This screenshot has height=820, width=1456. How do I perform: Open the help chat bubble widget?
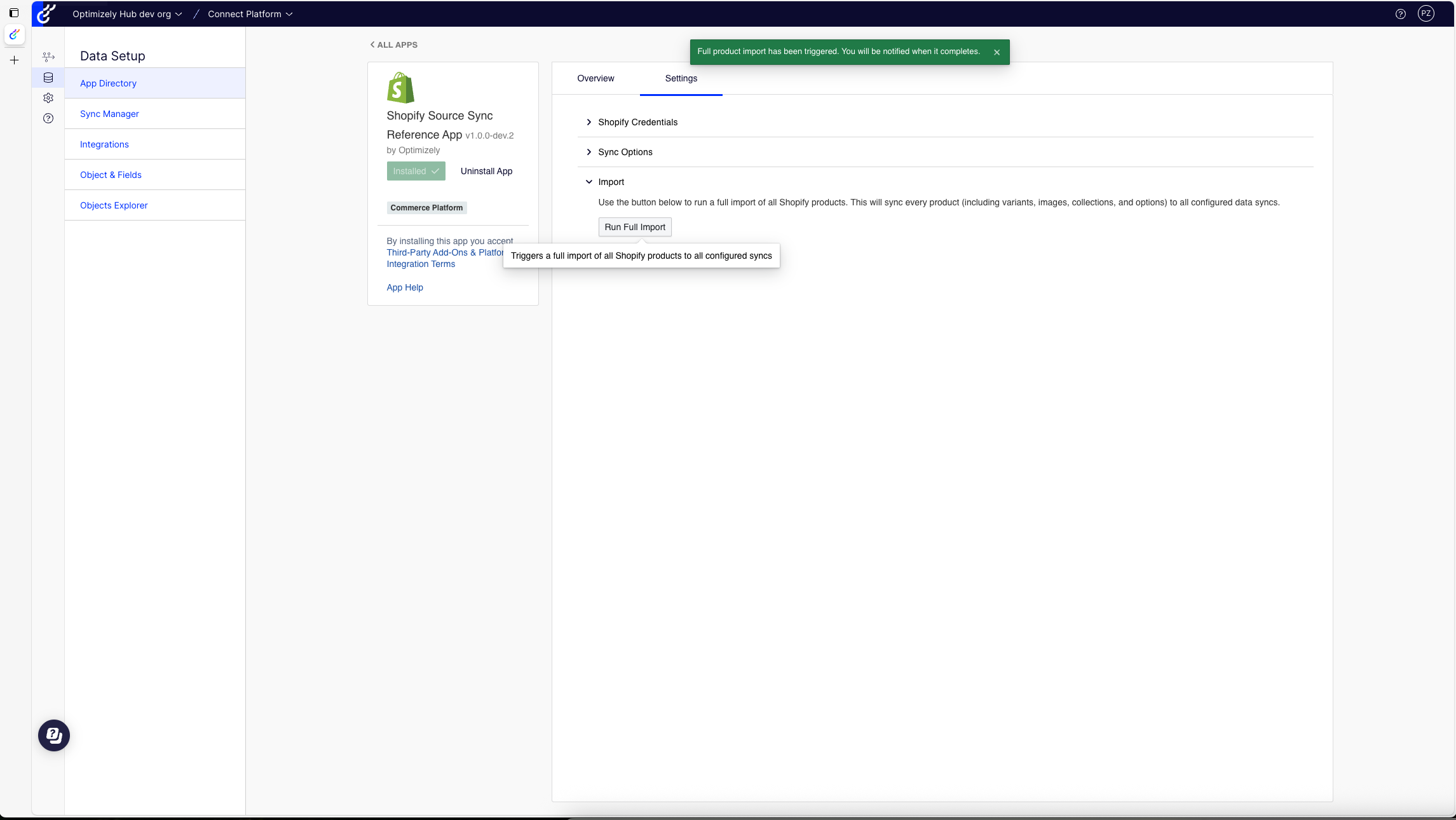tap(54, 735)
